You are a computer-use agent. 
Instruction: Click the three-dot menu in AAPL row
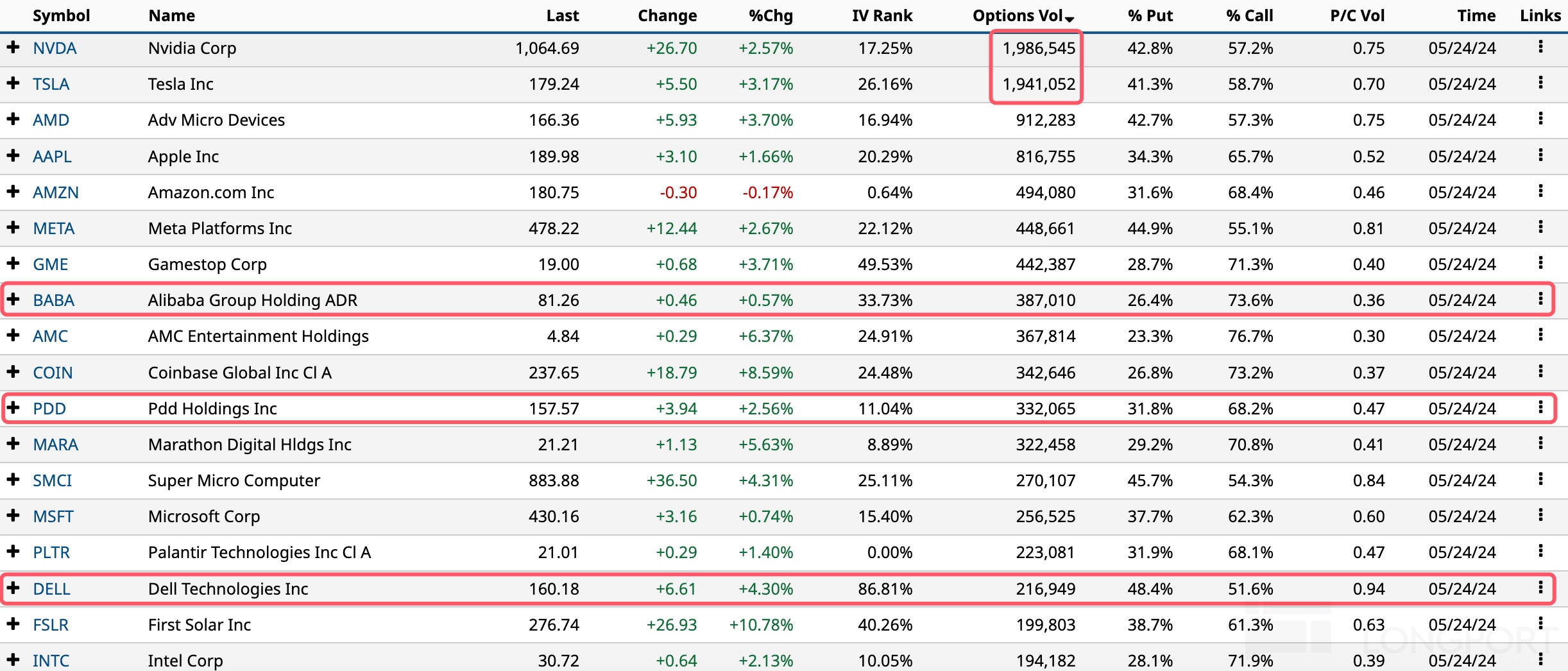(x=1540, y=155)
